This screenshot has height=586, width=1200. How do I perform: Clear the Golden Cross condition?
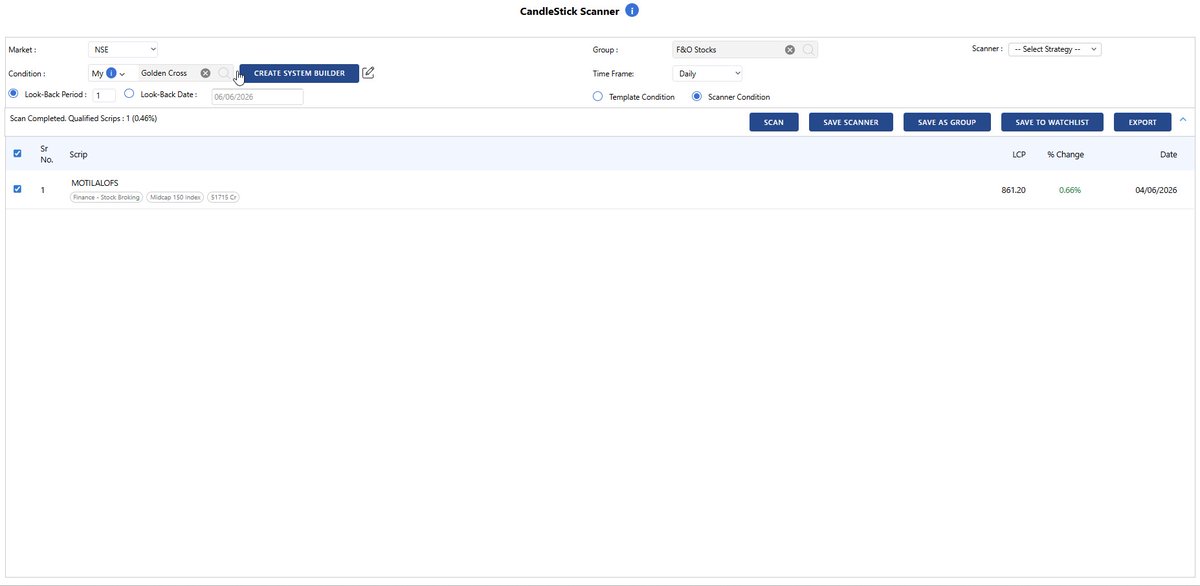(x=205, y=73)
